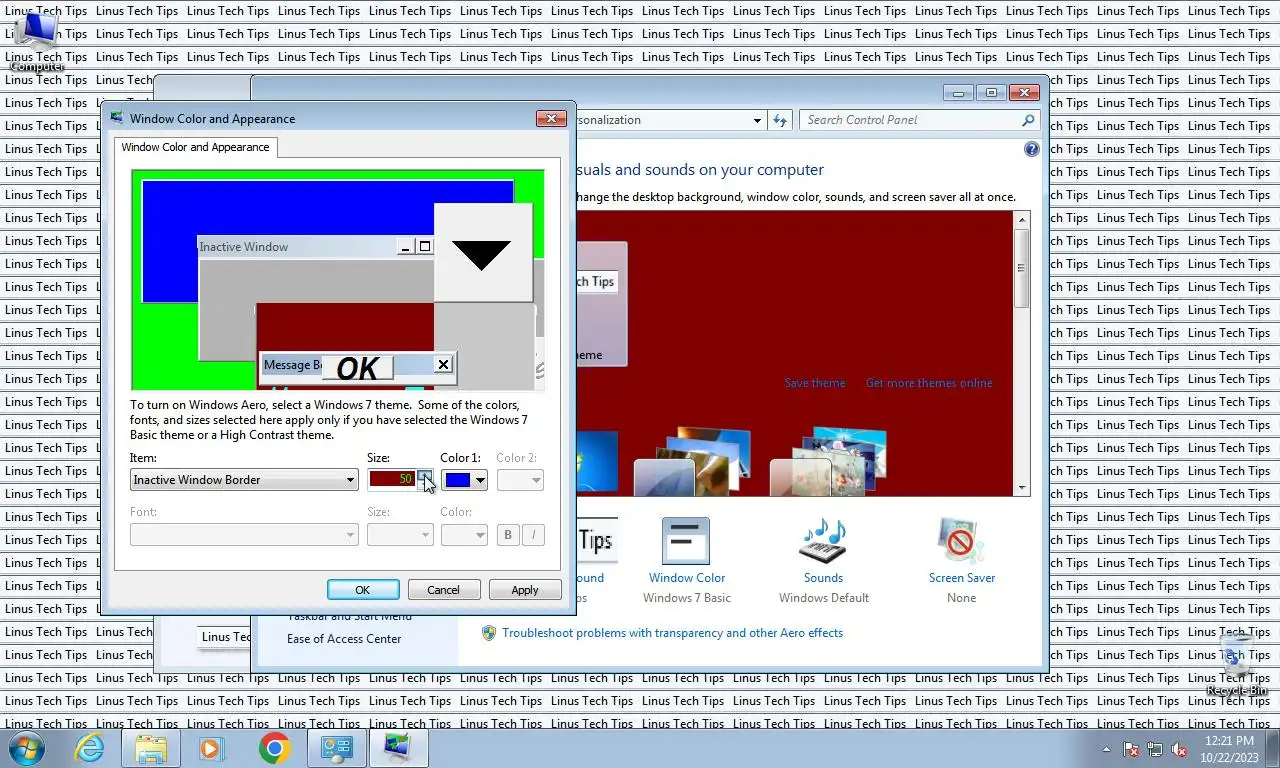Click search magnifier in Control Panel

1028,120
